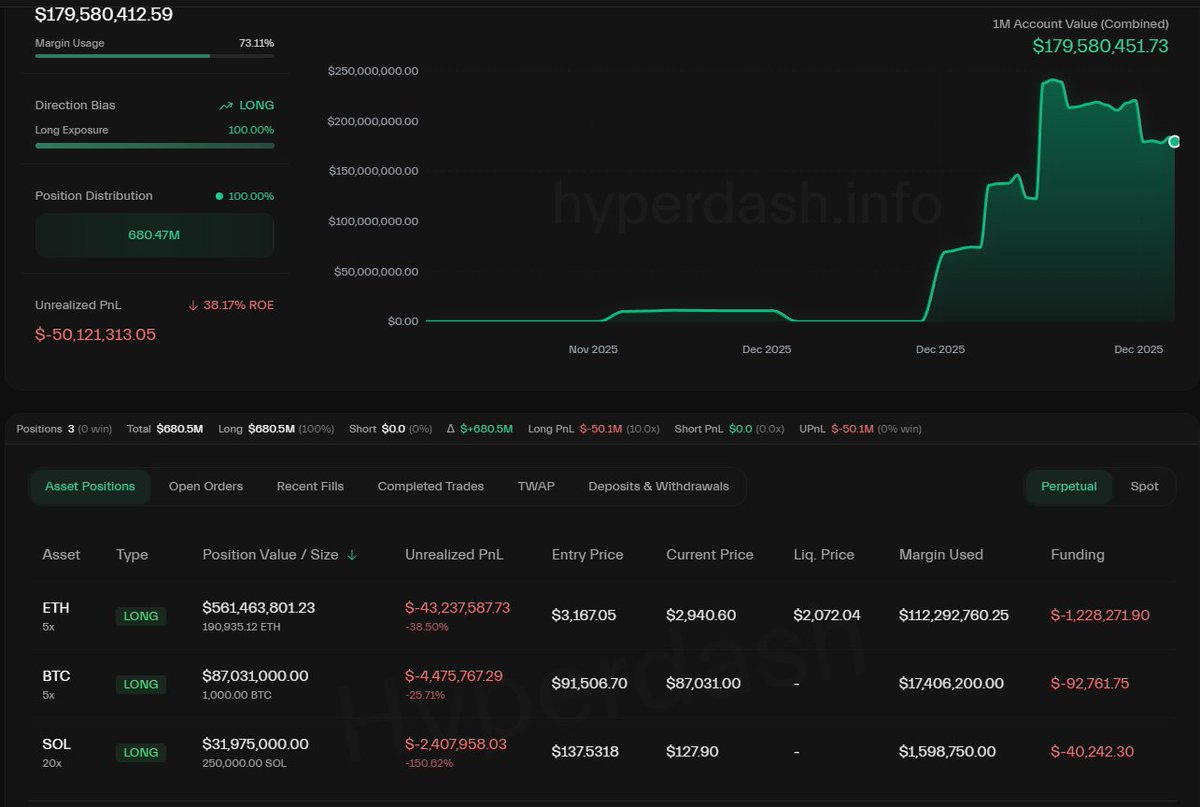Click the 1M Account Value (Combined) label
The height and width of the screenshot is (807, 1200).
pyautogui.click(x=1080, y=23)
